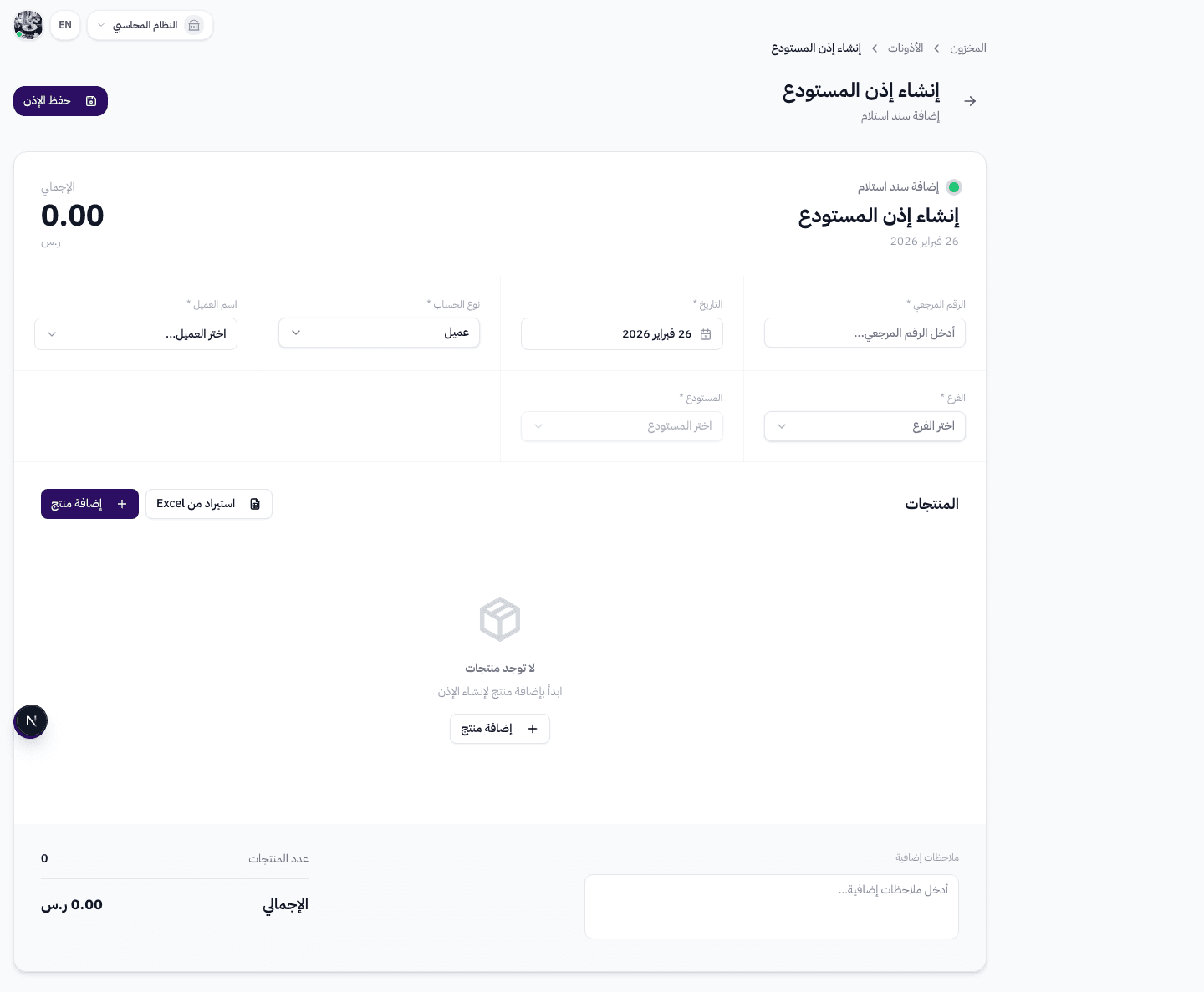Click the back arrow next to إنشاء إذن المستودع
Viewport: 1204px width, 992px height.
click(x=970, y=100)
